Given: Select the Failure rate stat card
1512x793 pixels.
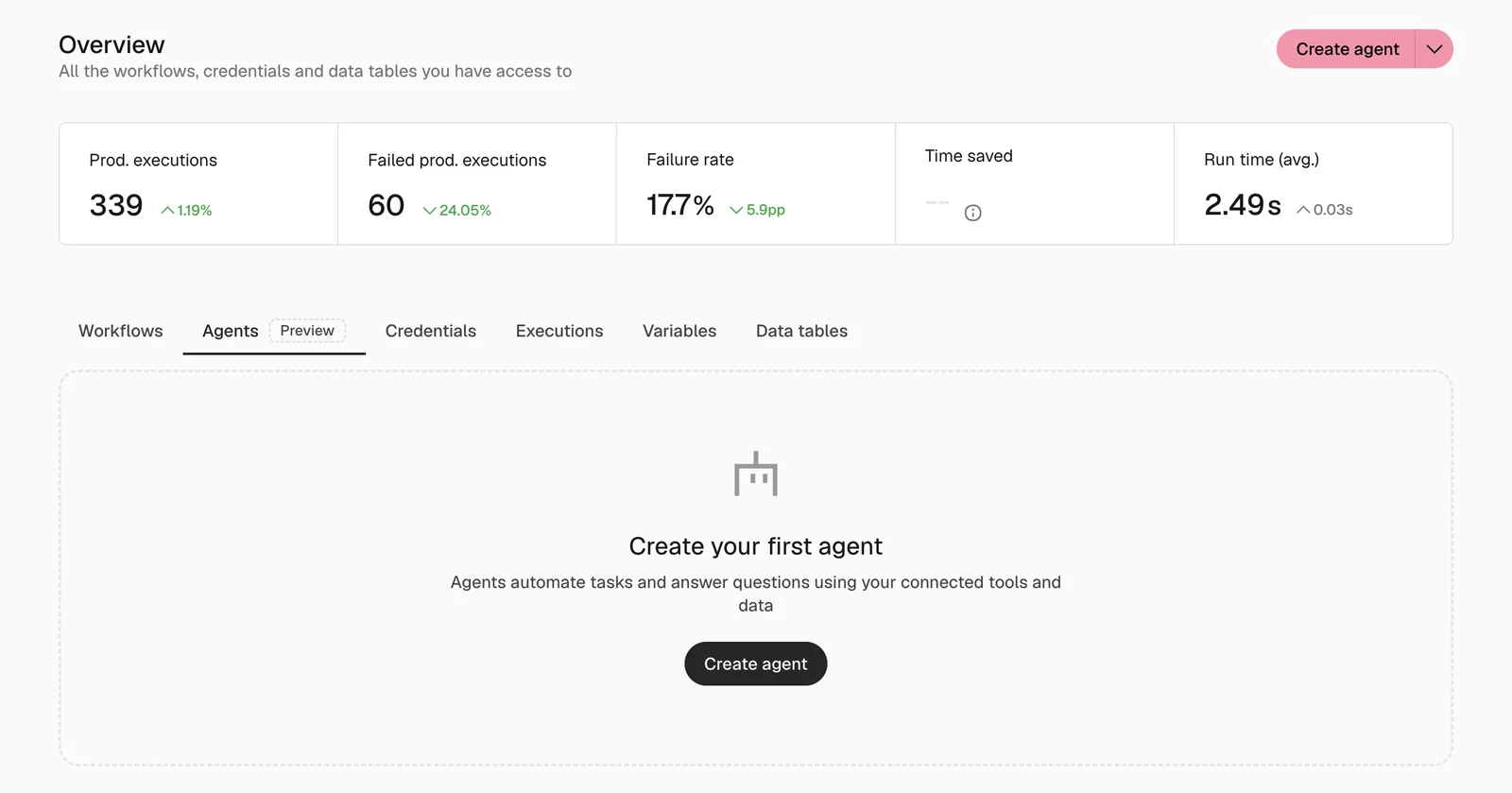Looking at the screenshot, I should (756, 183).
